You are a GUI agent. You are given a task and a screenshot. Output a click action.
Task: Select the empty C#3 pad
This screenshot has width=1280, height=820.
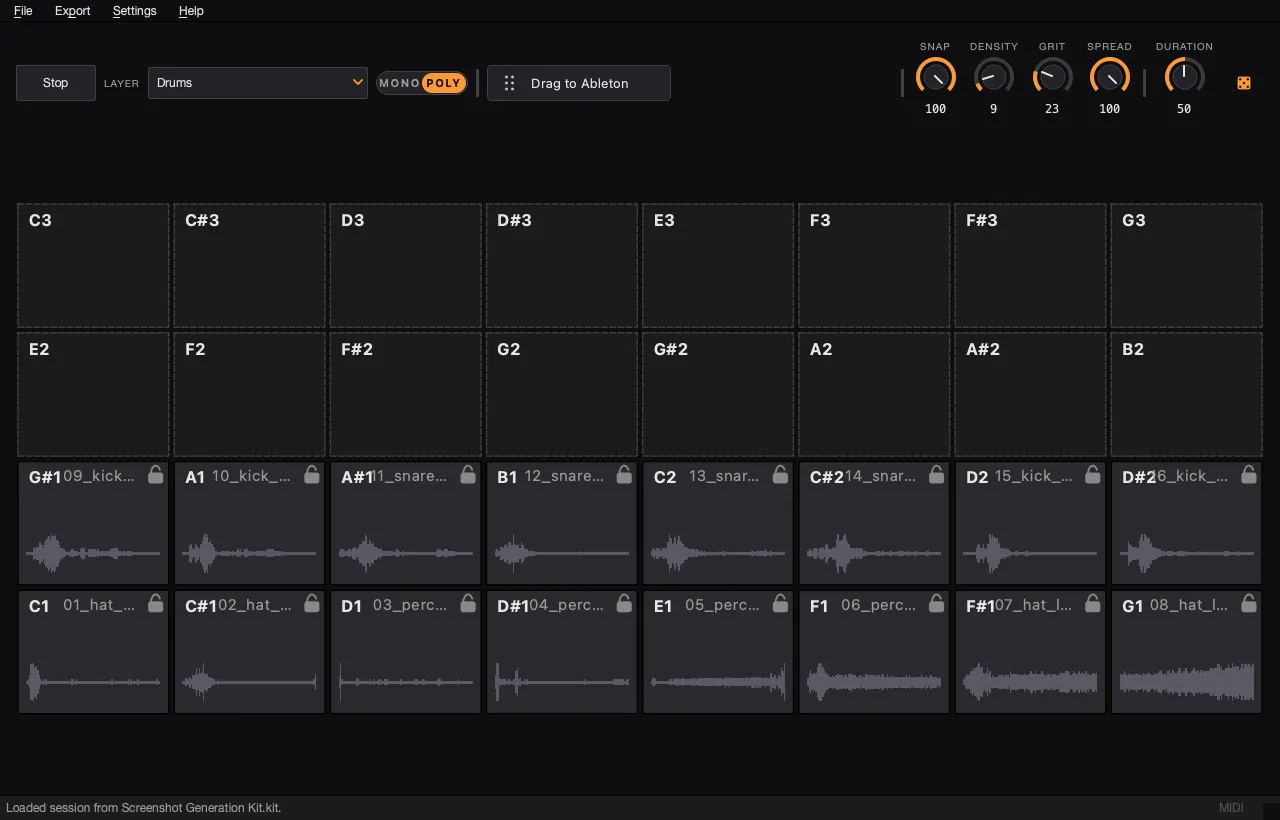pos(249,266)
